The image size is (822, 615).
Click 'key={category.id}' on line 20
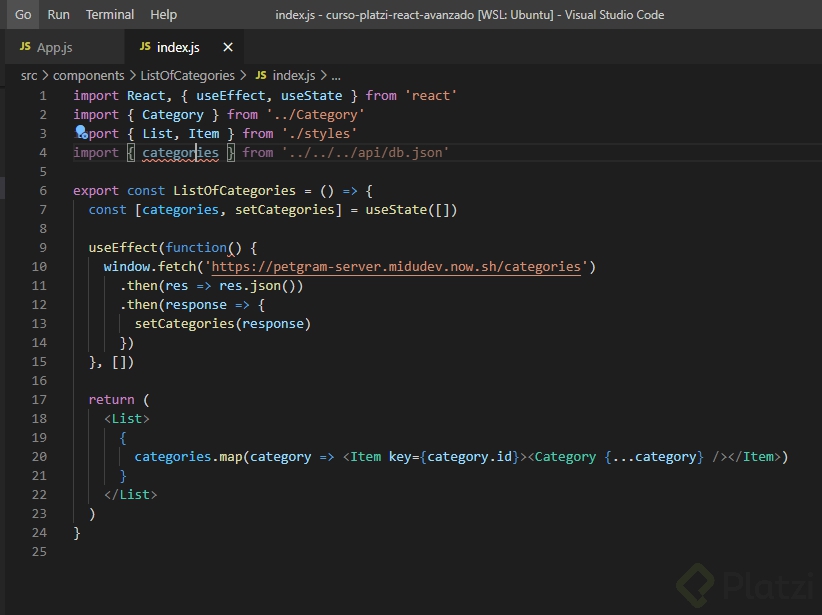pyautogui.click(x=454, y=457)
